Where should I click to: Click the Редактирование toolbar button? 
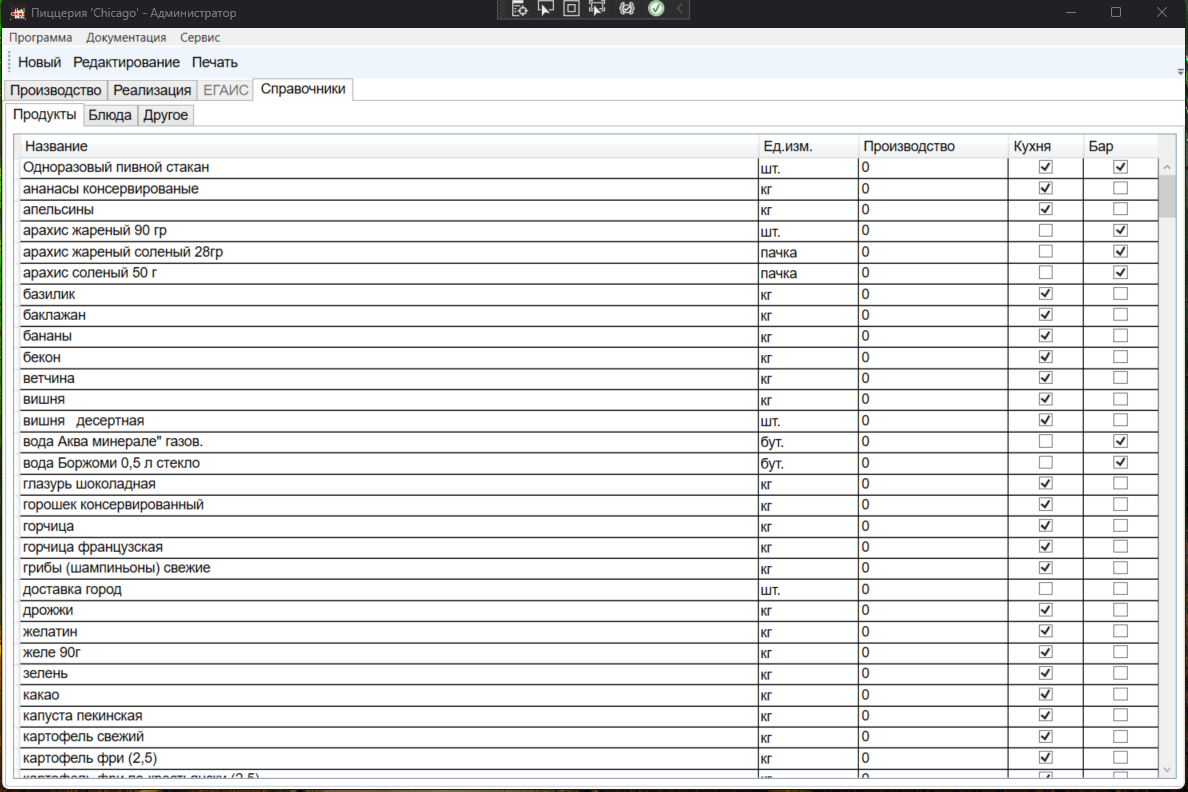127,62
